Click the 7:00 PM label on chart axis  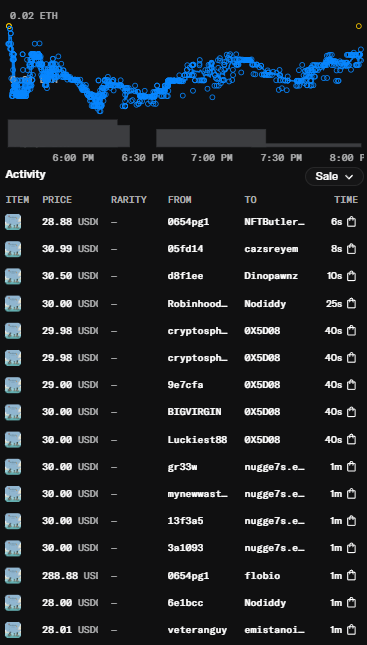pyautogui.click(x=211, y=158)
